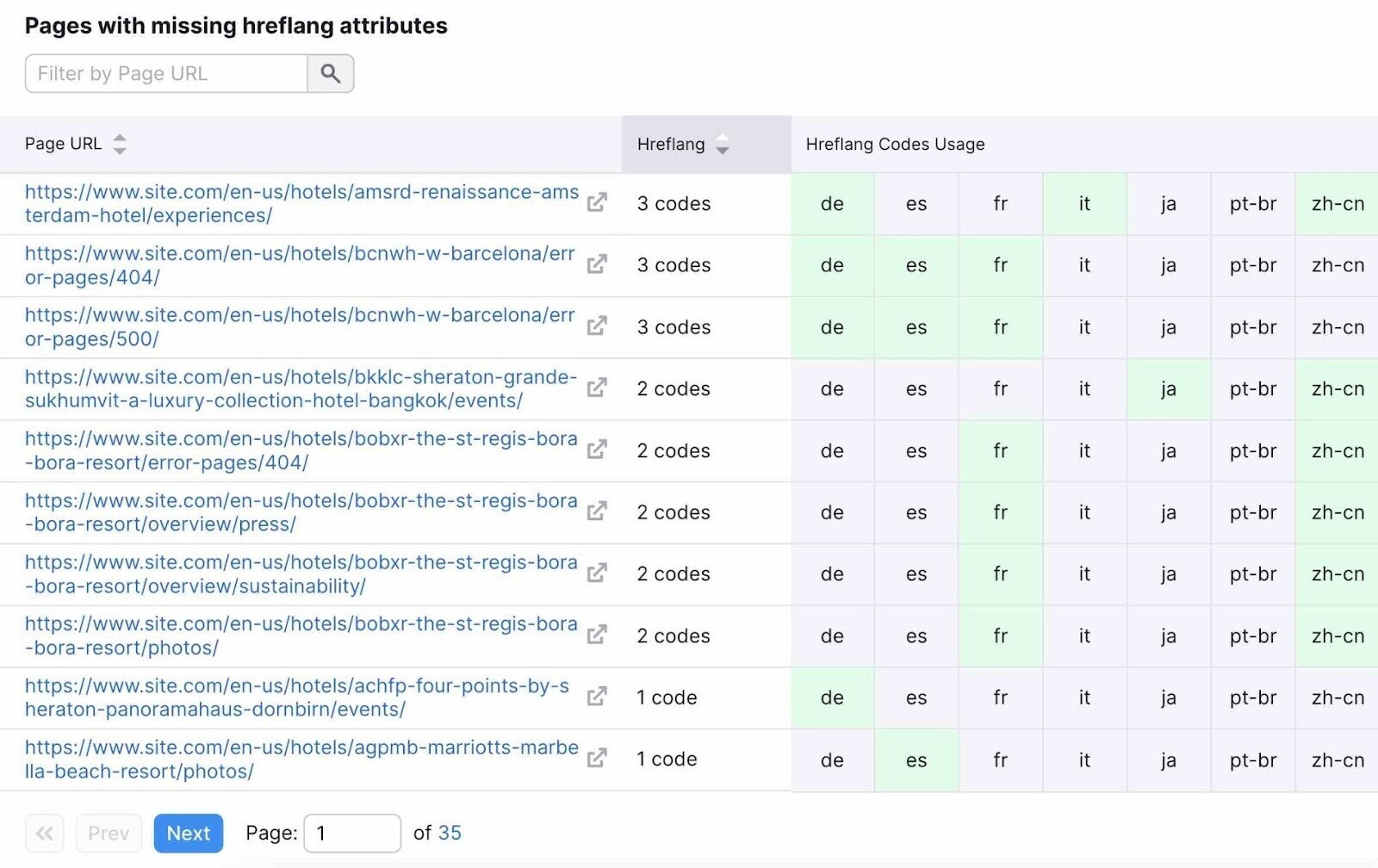Toggle sorting on the Page URL column
The width and height of the screenshot is (1378, 868).
click(119, 145)
